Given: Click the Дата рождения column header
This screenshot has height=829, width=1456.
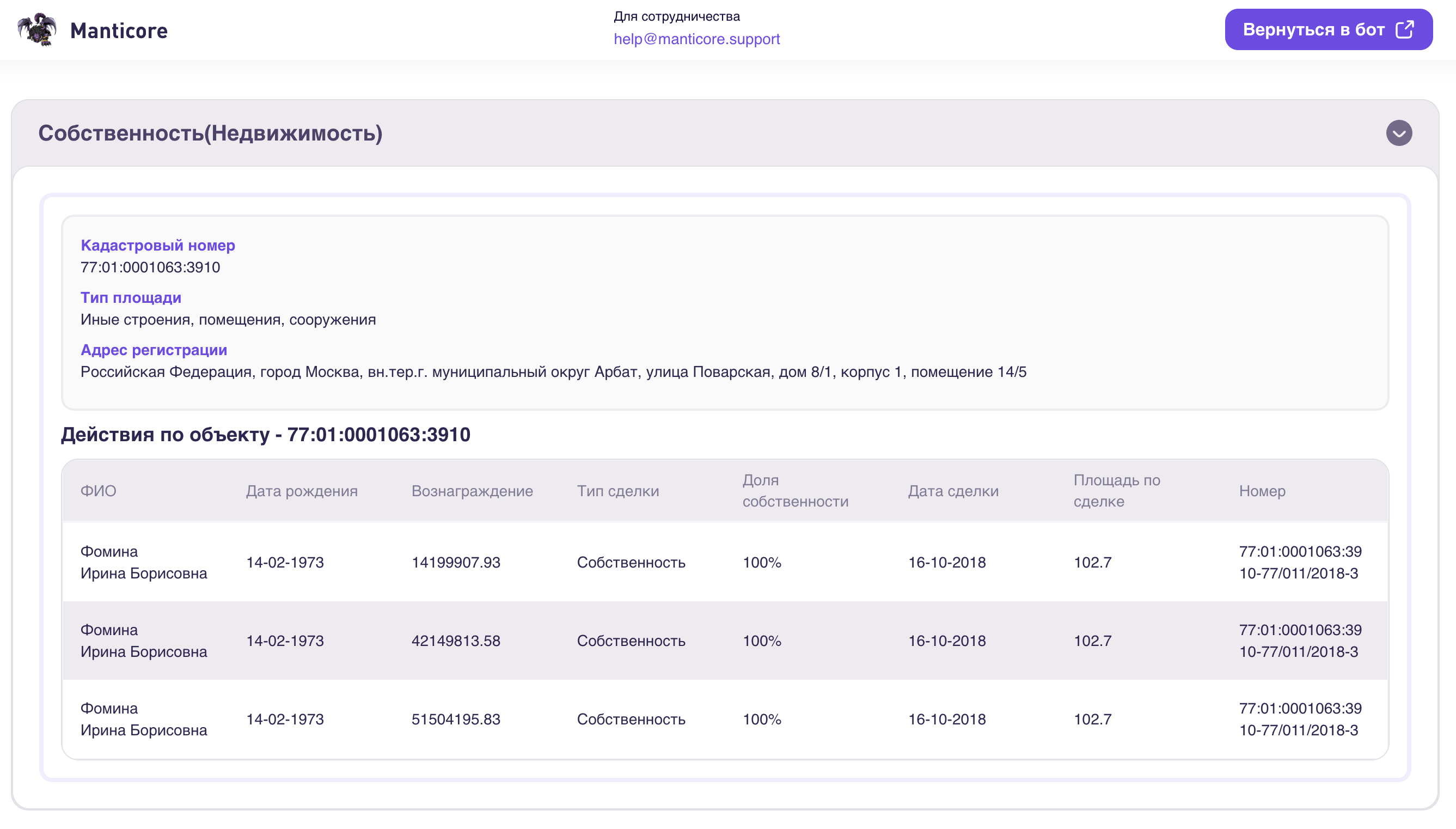Looking at the screenshot, I should click(302, 491).
